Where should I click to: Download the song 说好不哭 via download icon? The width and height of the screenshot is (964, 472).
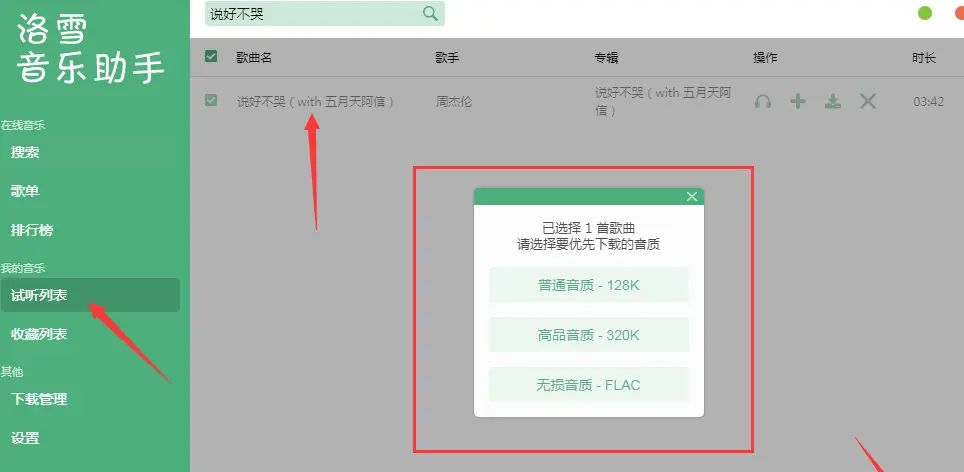832,101
